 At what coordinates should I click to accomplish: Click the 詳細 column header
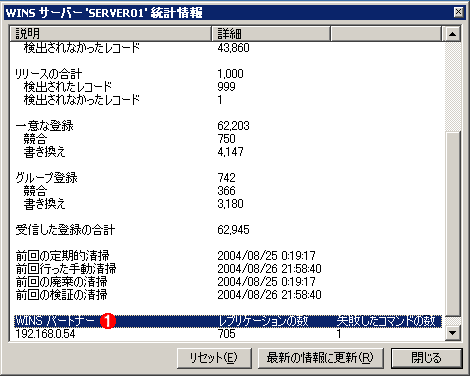271,34
